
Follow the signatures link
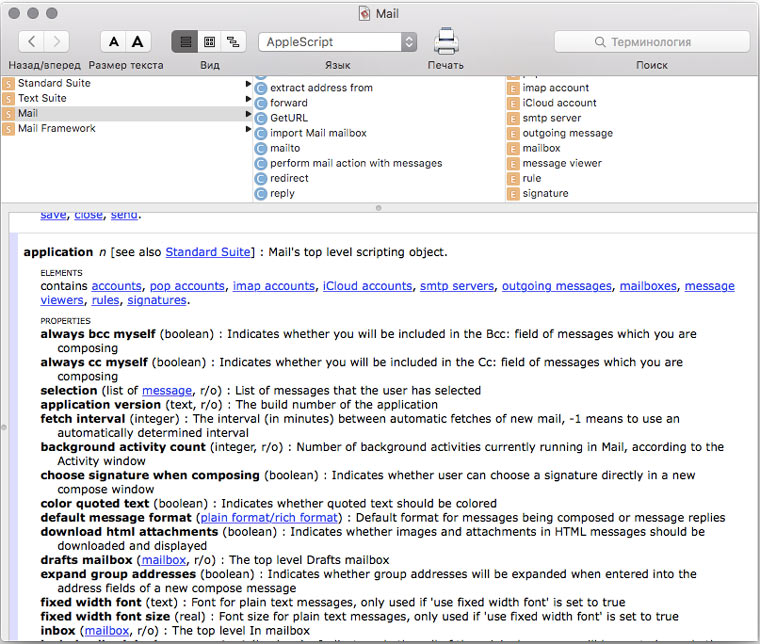click(157, 300)
